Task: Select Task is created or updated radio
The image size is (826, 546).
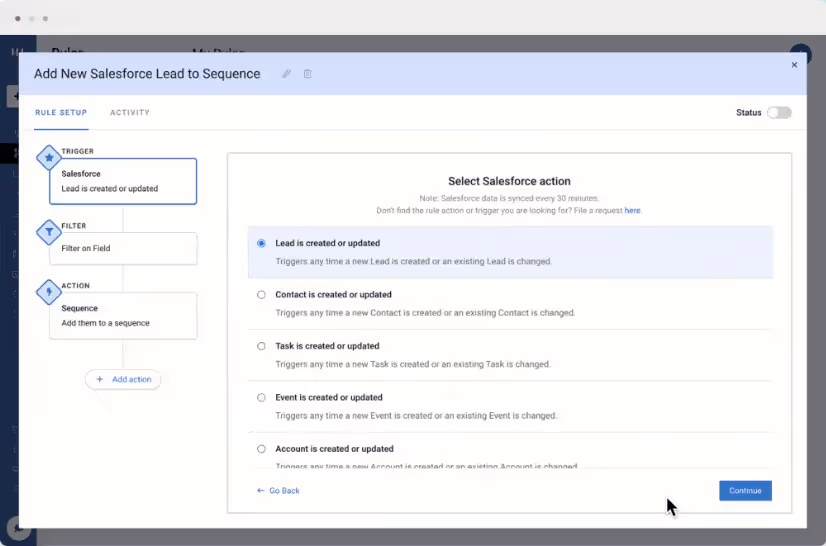Action: point(261,346)
